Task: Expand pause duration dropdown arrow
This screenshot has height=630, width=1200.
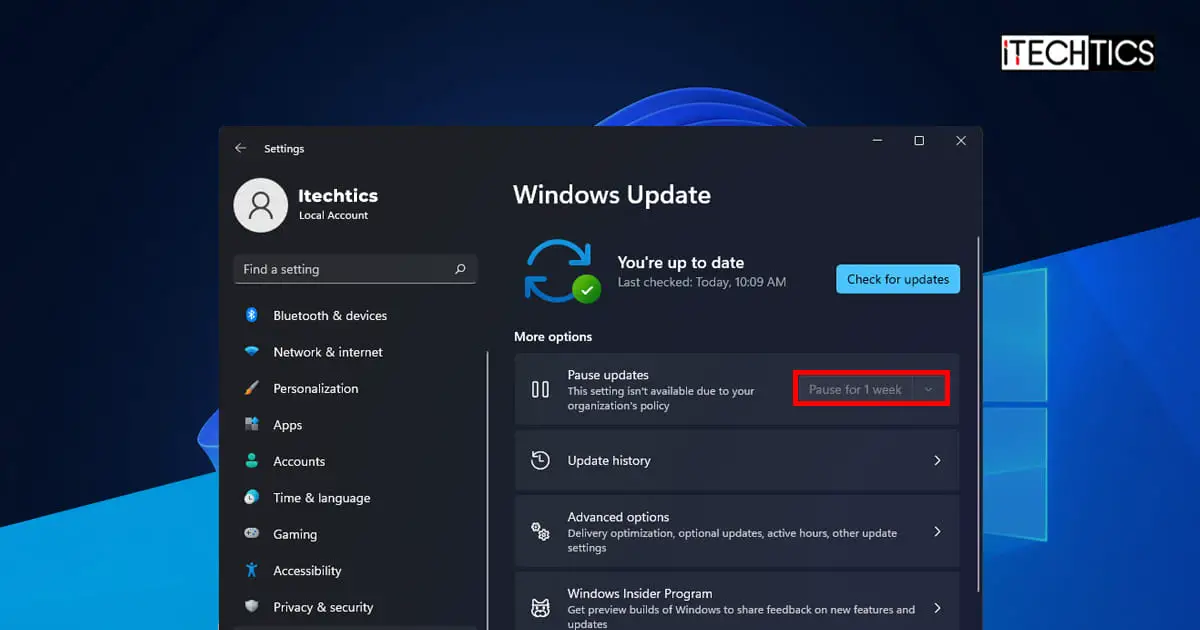Action: (929, 389)
